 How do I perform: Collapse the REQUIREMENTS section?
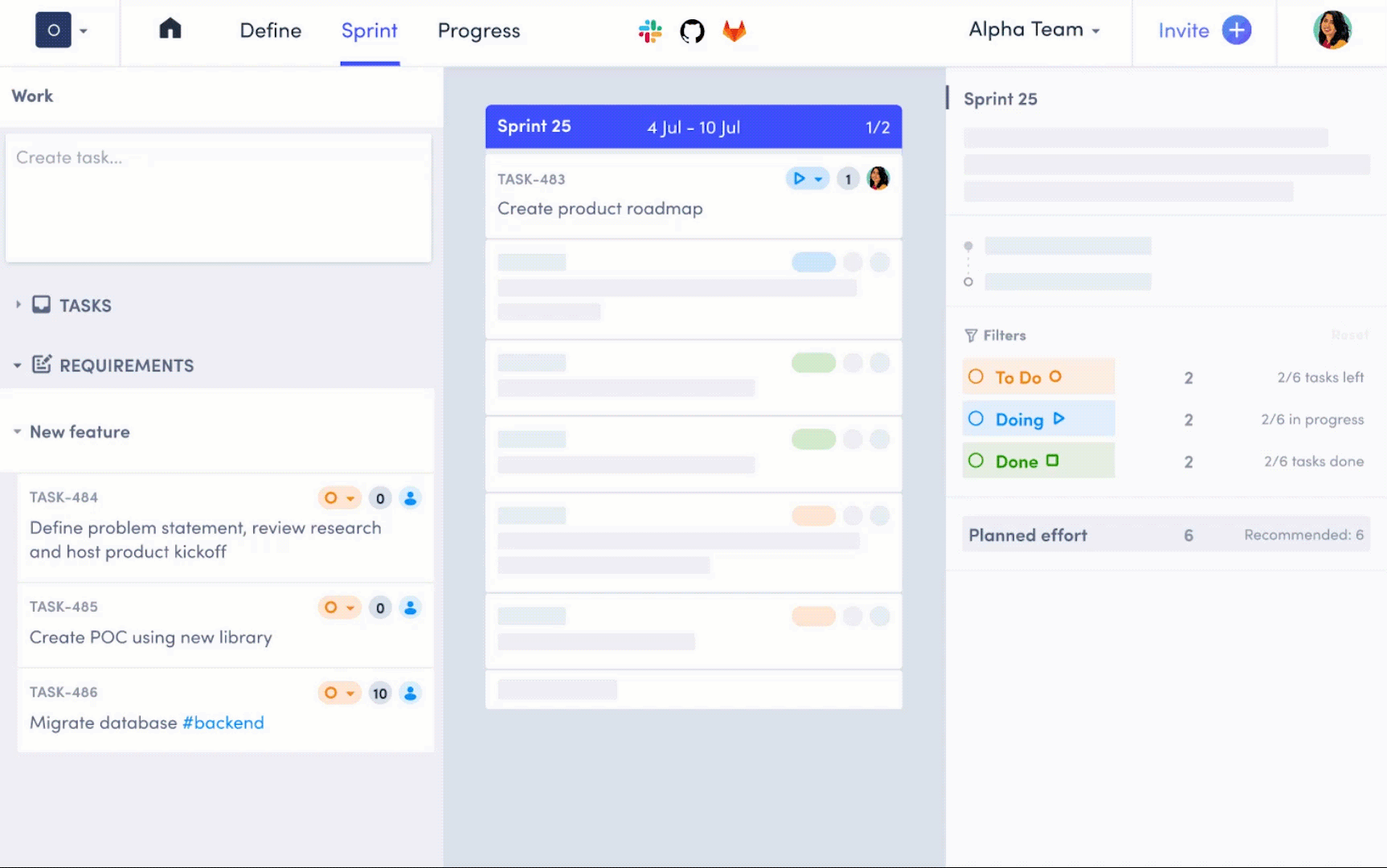click(x=17, y=365)
